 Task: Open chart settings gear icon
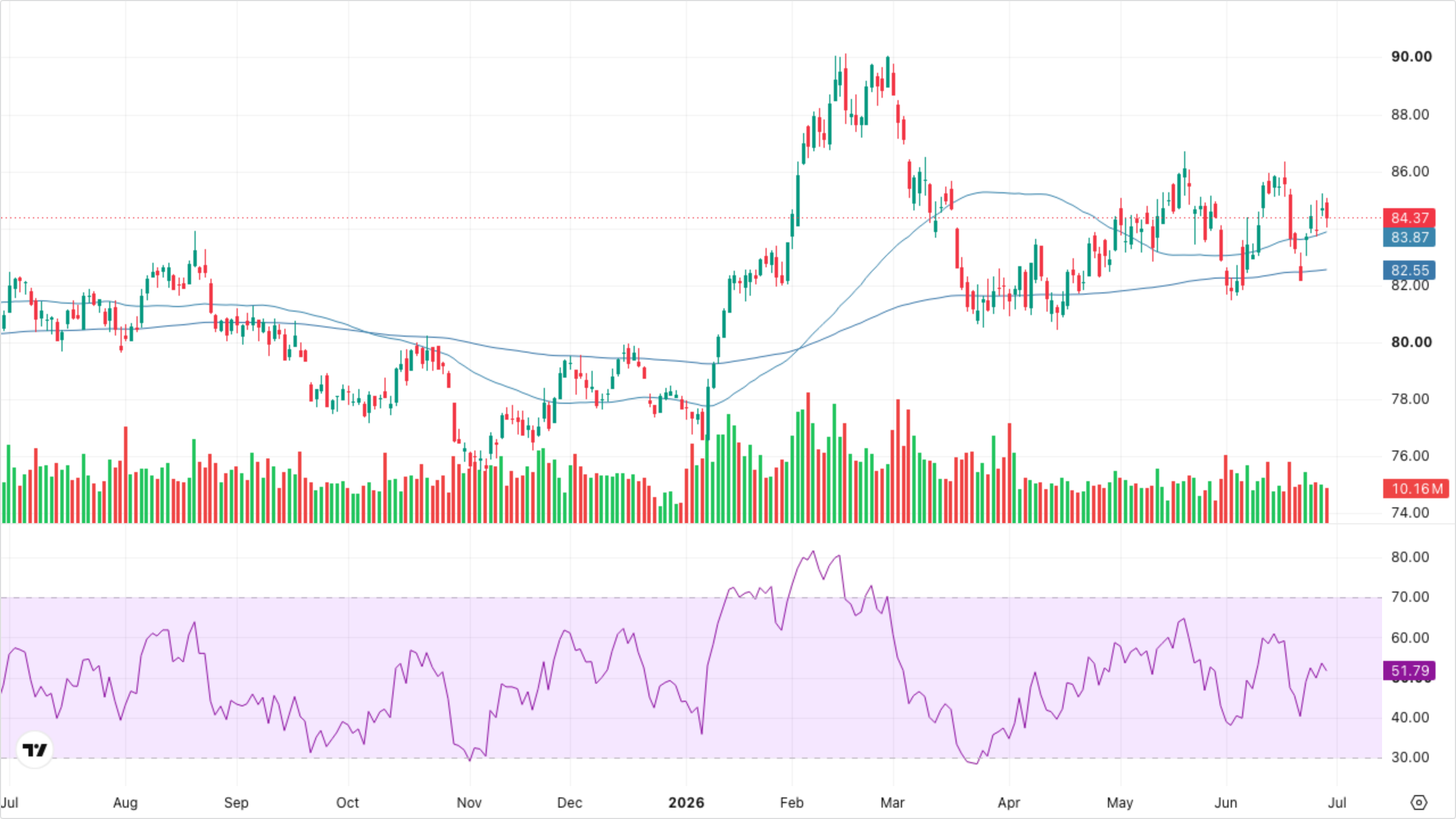click(x=1418, y=803)
